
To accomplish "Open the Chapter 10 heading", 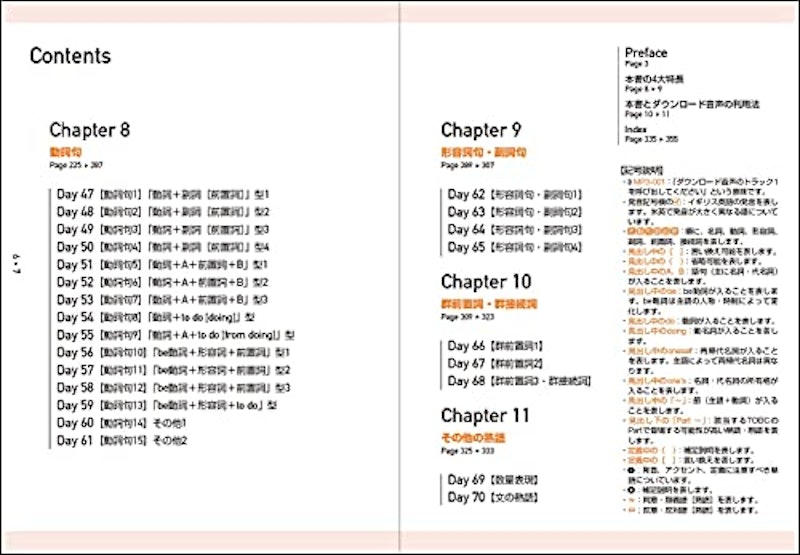I will tap(486, 282).
